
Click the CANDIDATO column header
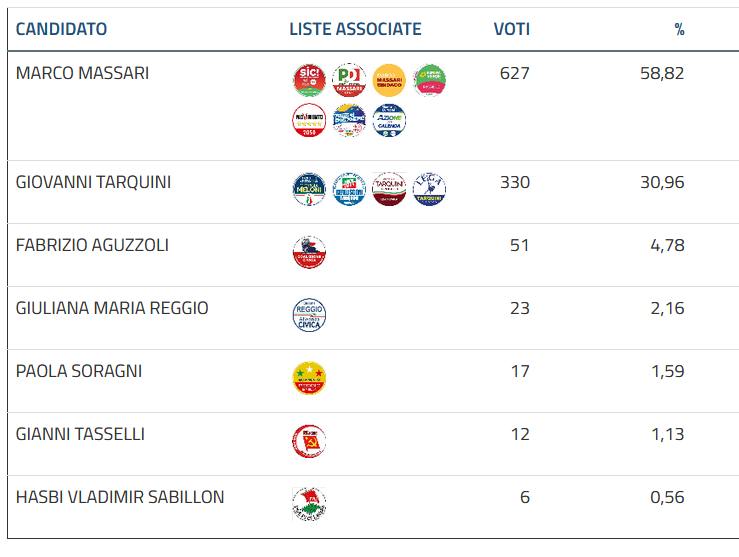(x=61, y=29)
